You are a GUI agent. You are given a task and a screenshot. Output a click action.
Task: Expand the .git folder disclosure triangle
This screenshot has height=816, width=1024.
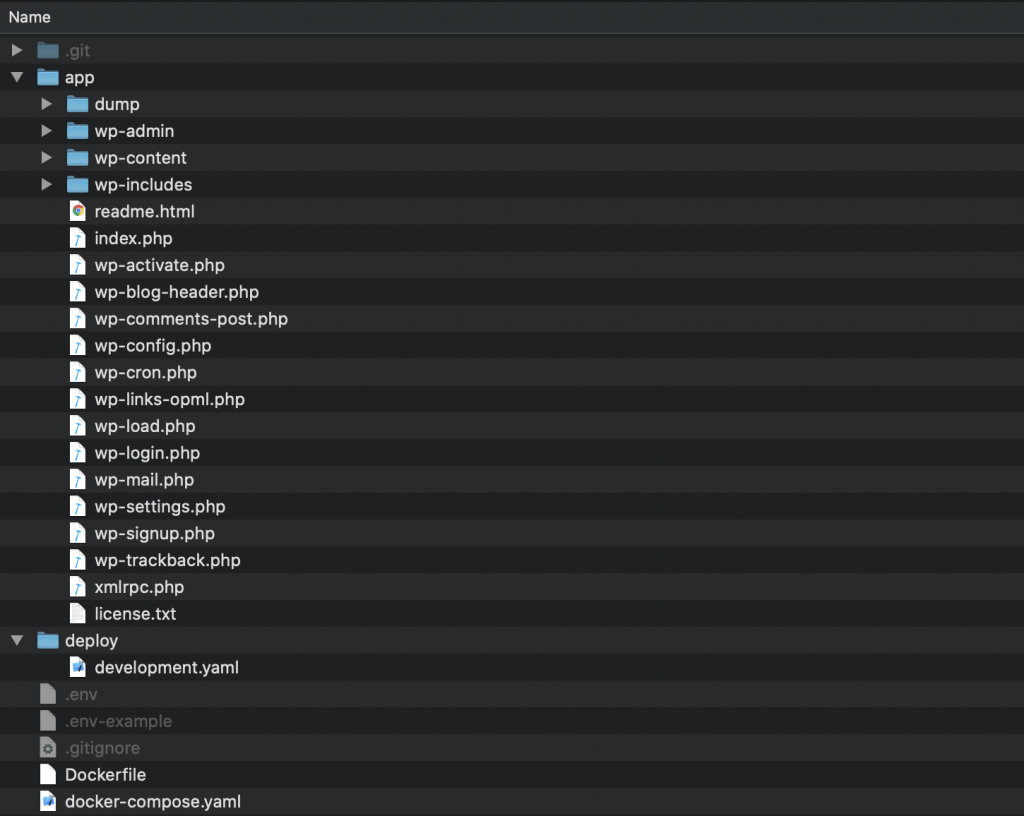point(17,50)
